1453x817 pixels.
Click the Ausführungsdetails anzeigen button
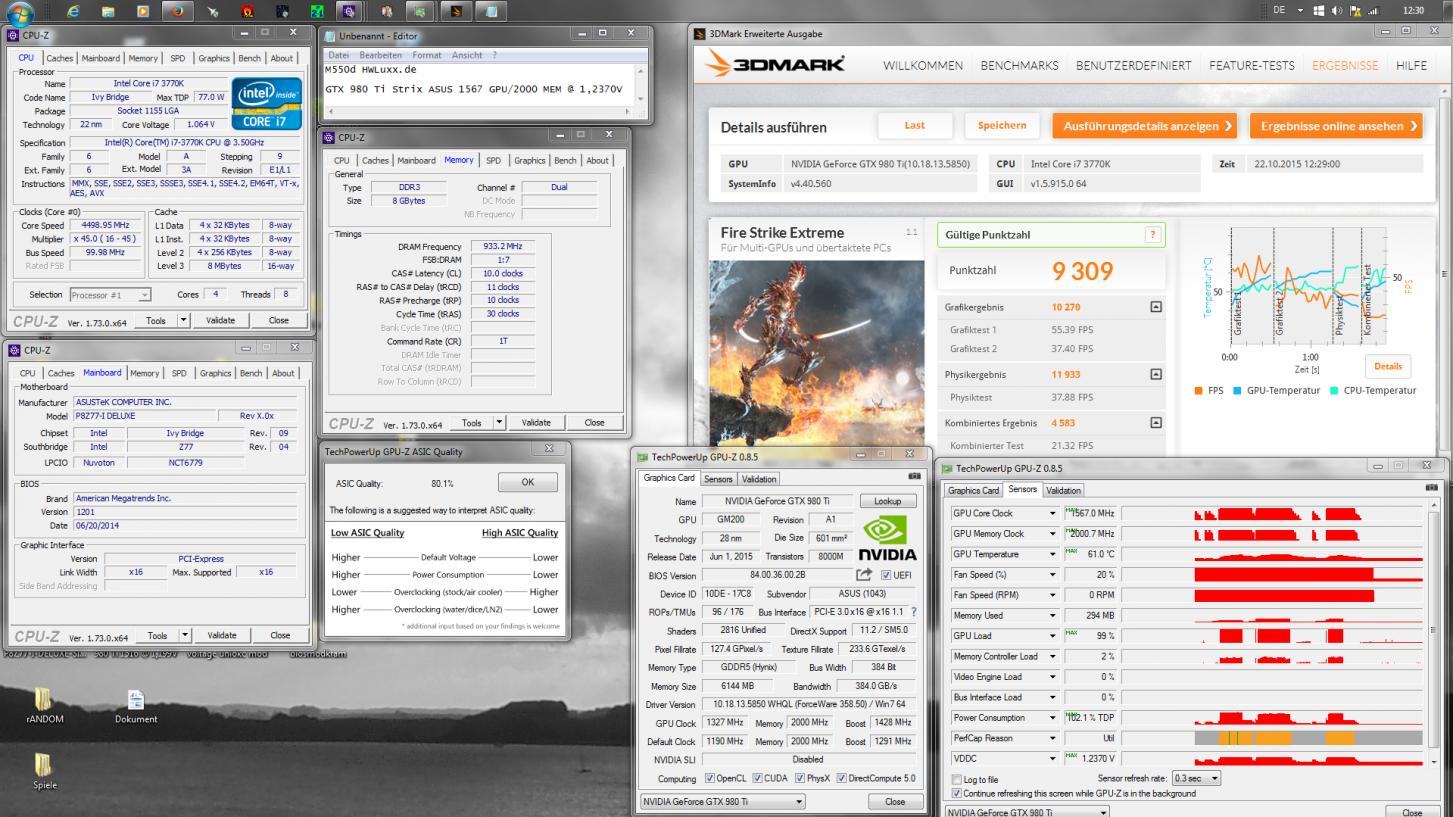coord(1145,126)
